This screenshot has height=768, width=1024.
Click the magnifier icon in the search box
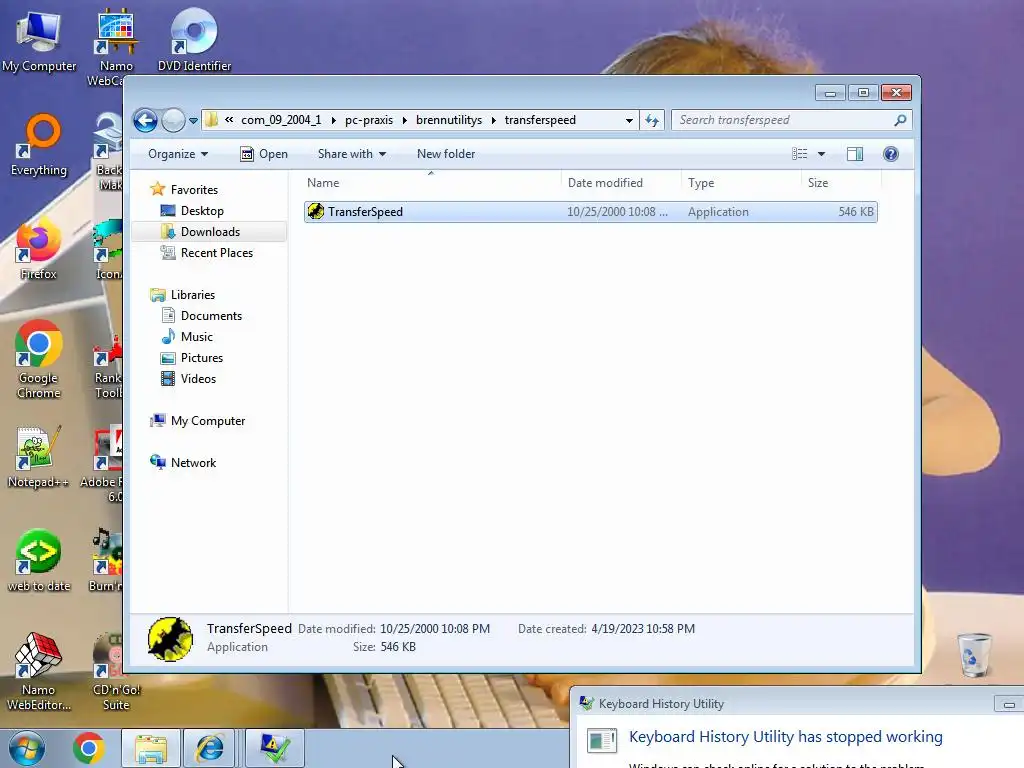900,120
